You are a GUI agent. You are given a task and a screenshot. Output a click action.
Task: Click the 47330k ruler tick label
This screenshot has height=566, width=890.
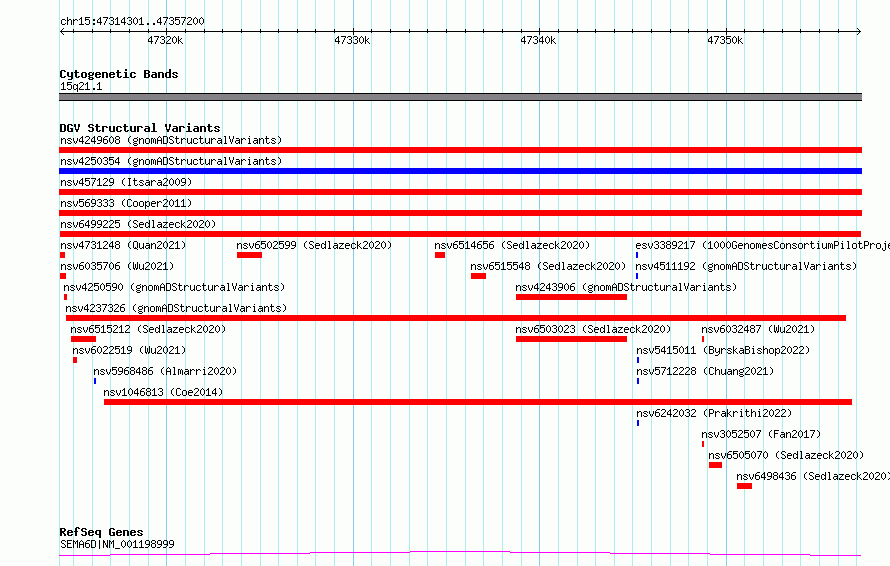(x=352, y=40)
